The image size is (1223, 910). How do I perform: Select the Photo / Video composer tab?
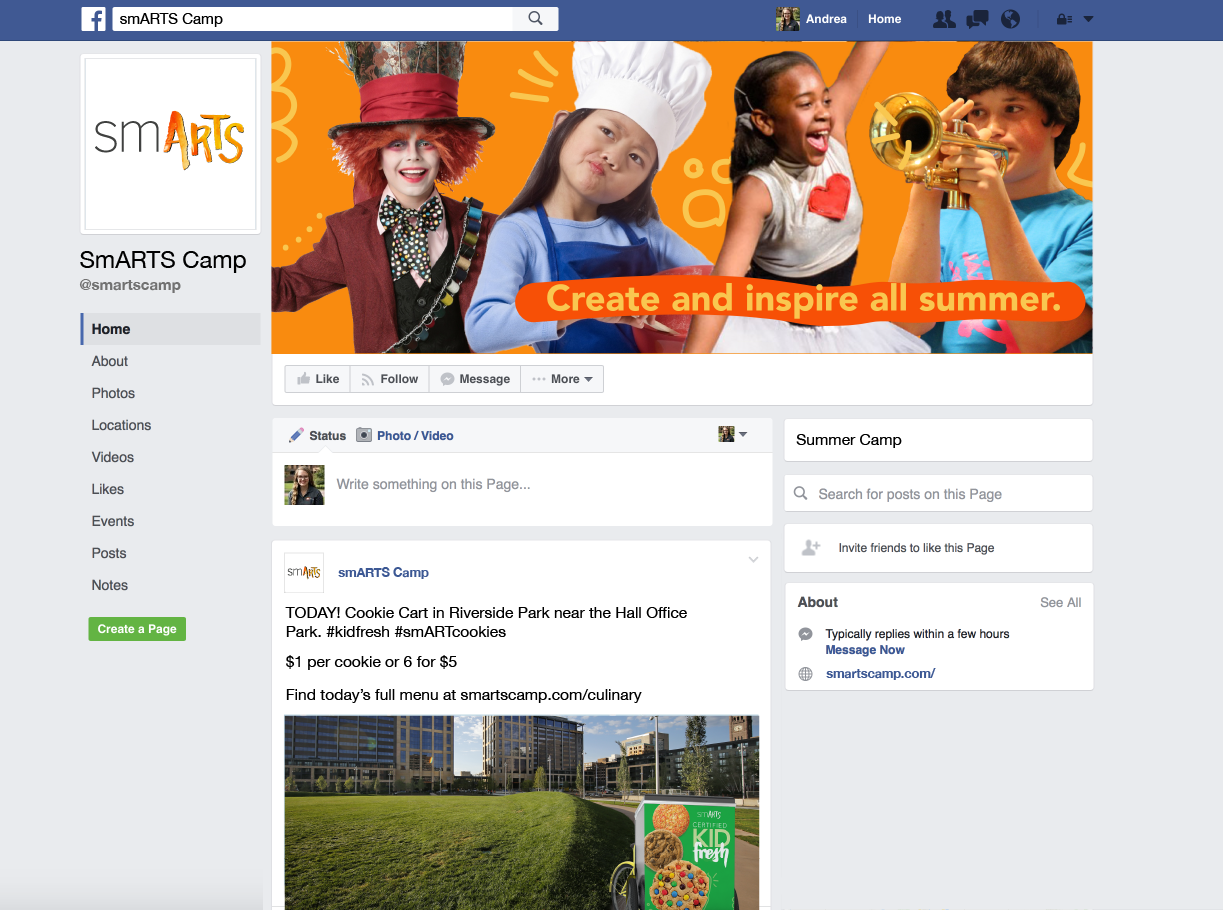pos(405,435)
